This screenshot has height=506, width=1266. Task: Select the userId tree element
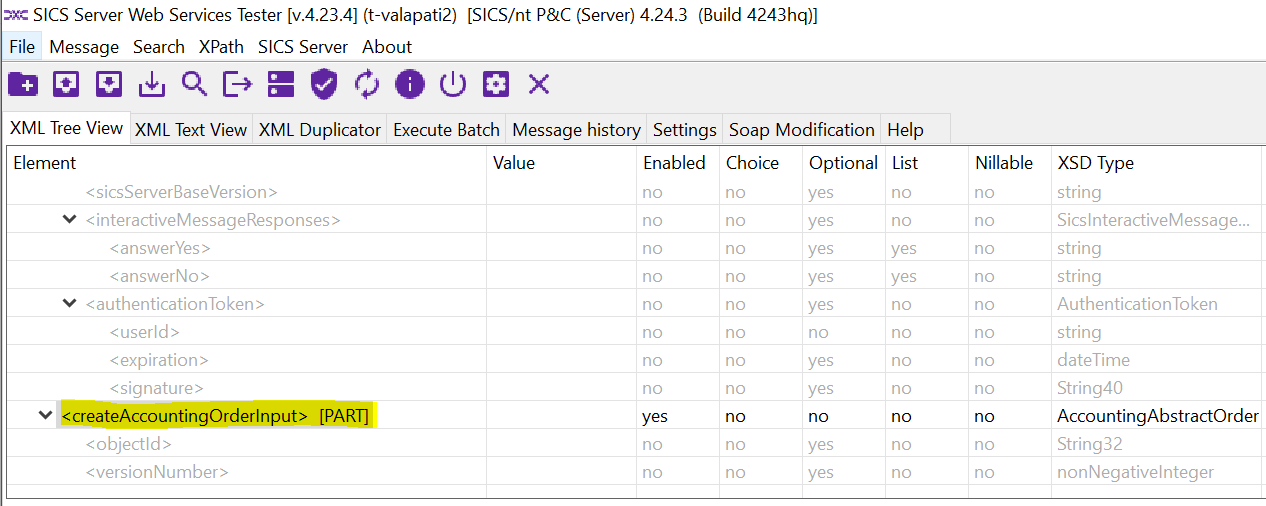click(x=145, y=332)
